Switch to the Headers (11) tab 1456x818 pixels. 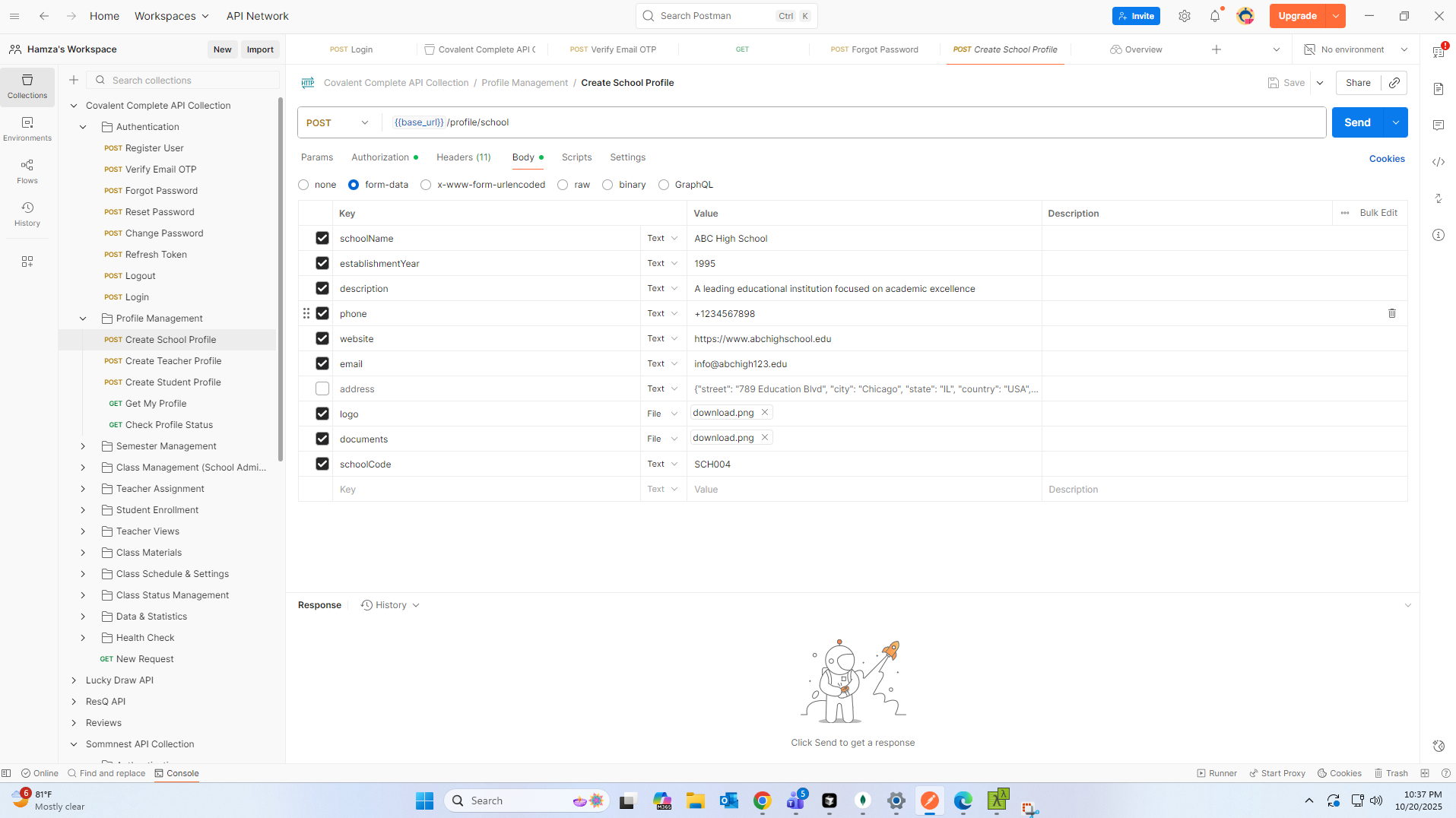click(464, 157)
